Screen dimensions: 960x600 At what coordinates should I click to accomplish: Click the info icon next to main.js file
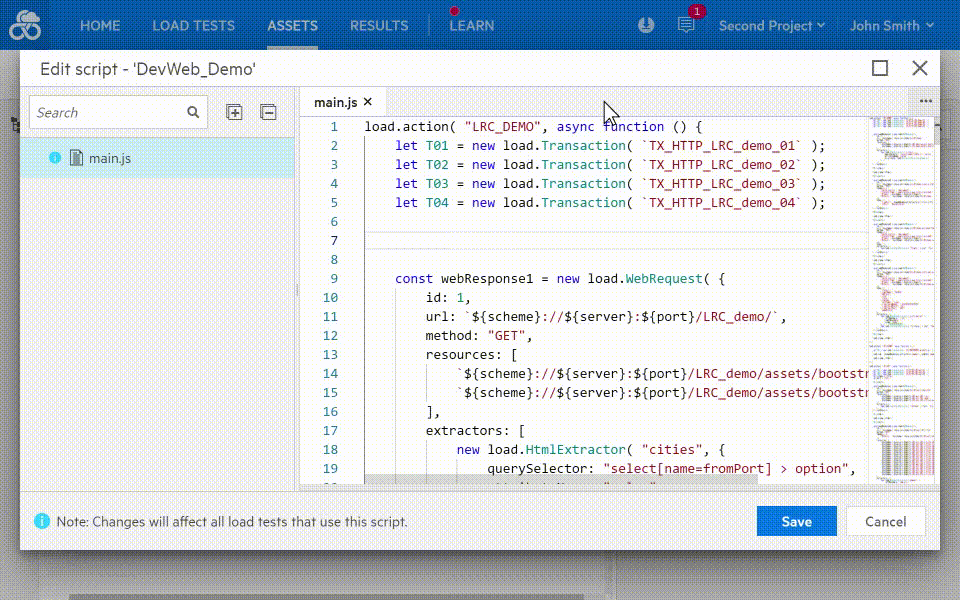click(x=56, y=157)
